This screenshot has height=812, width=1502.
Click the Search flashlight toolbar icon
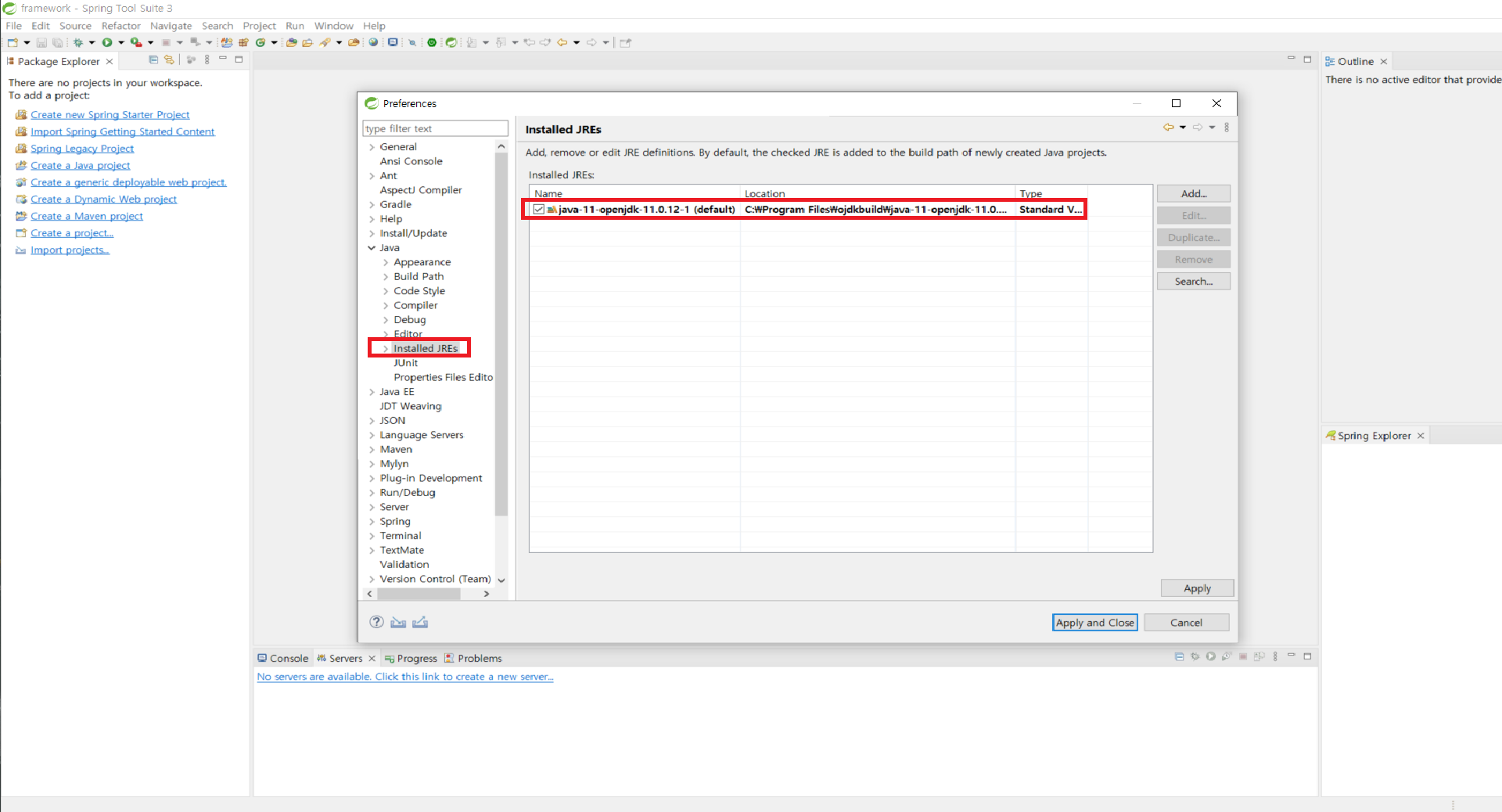(325, 42)
